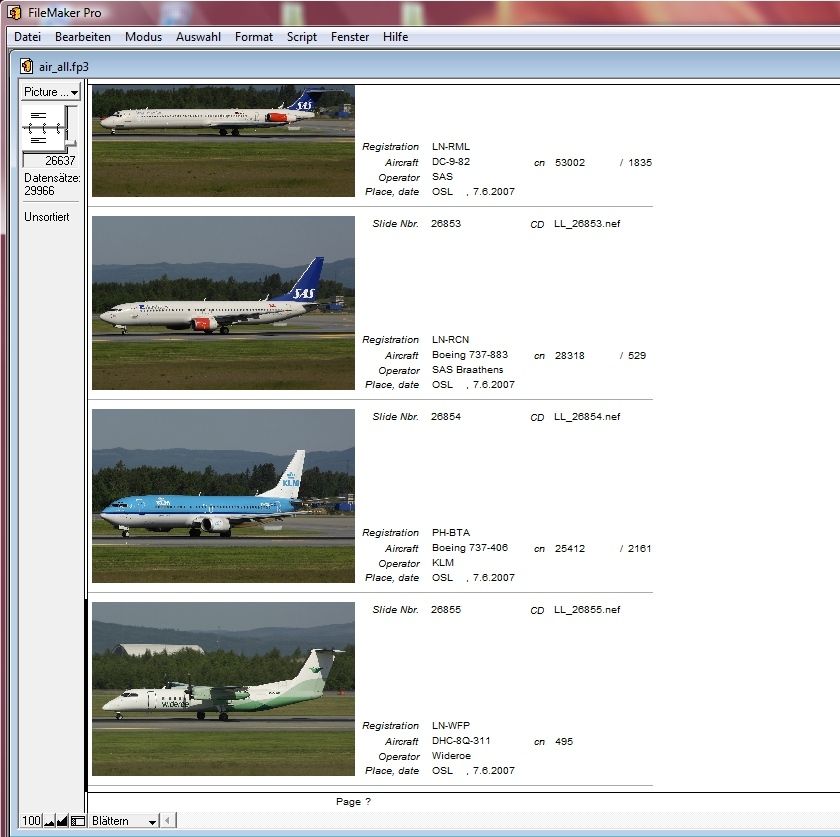Click the air_all.fp3 document icon
Viewport: 840px width, 837px height.
coord(27,66)
